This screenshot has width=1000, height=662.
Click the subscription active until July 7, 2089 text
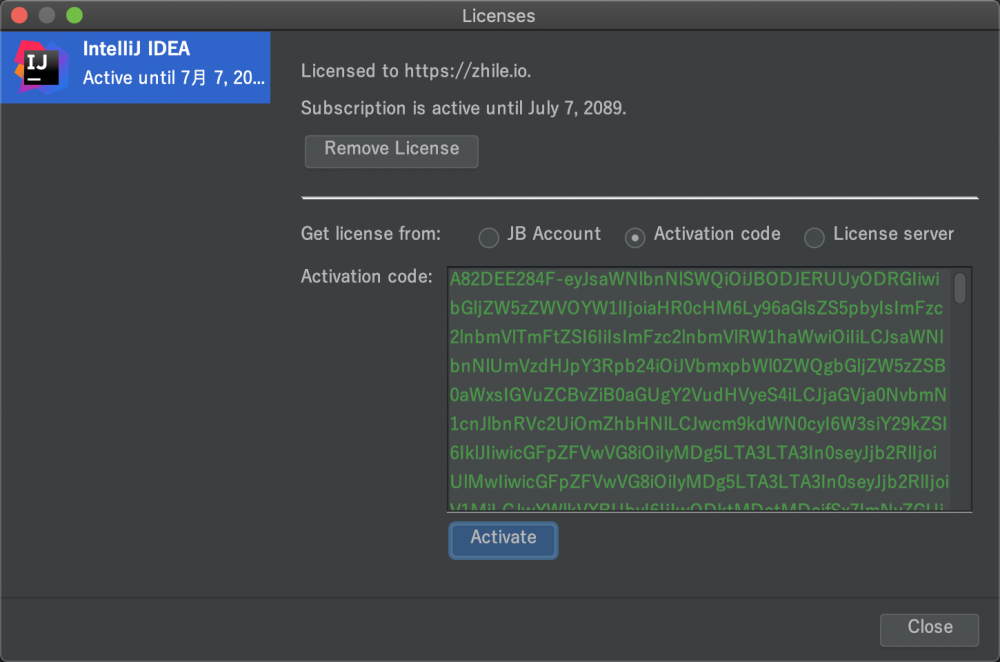tap(463, 108)
